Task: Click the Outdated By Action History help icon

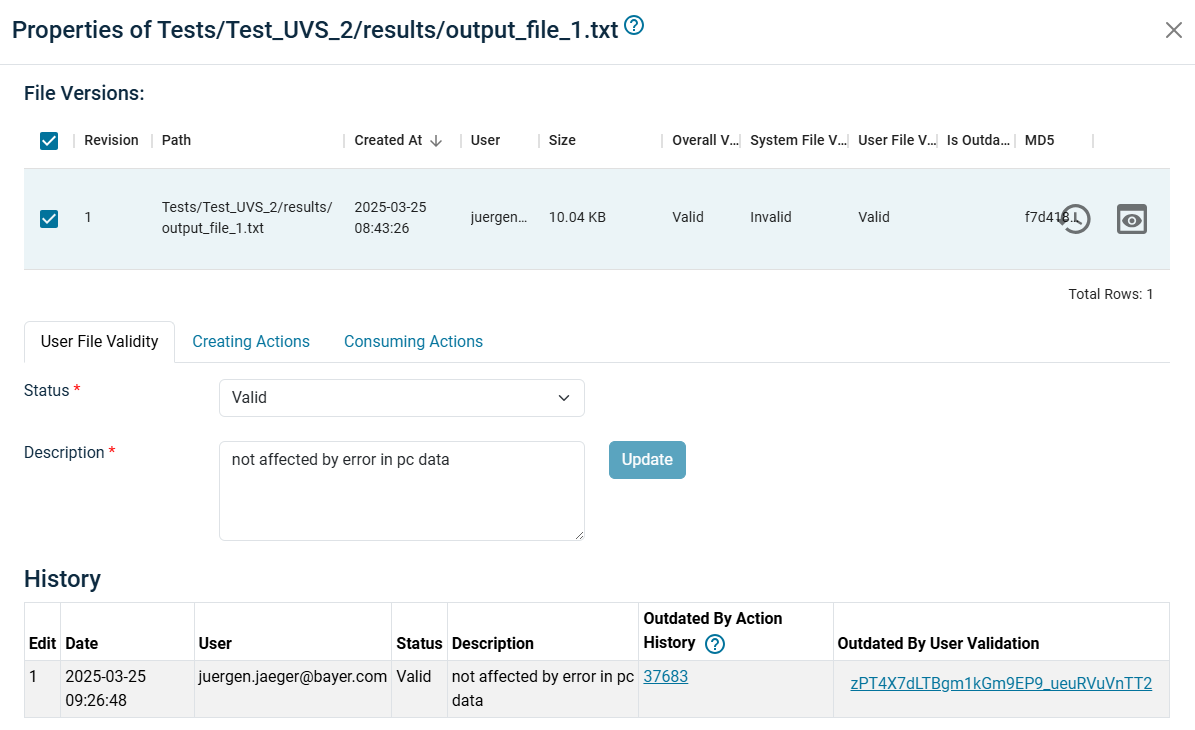Action: (715, 644)
